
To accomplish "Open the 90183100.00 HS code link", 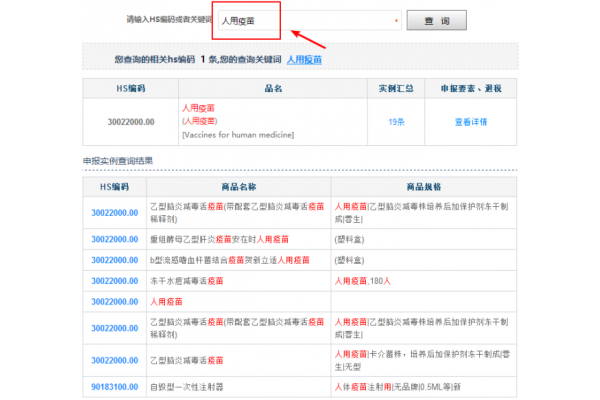I will (x=114, y=385).
